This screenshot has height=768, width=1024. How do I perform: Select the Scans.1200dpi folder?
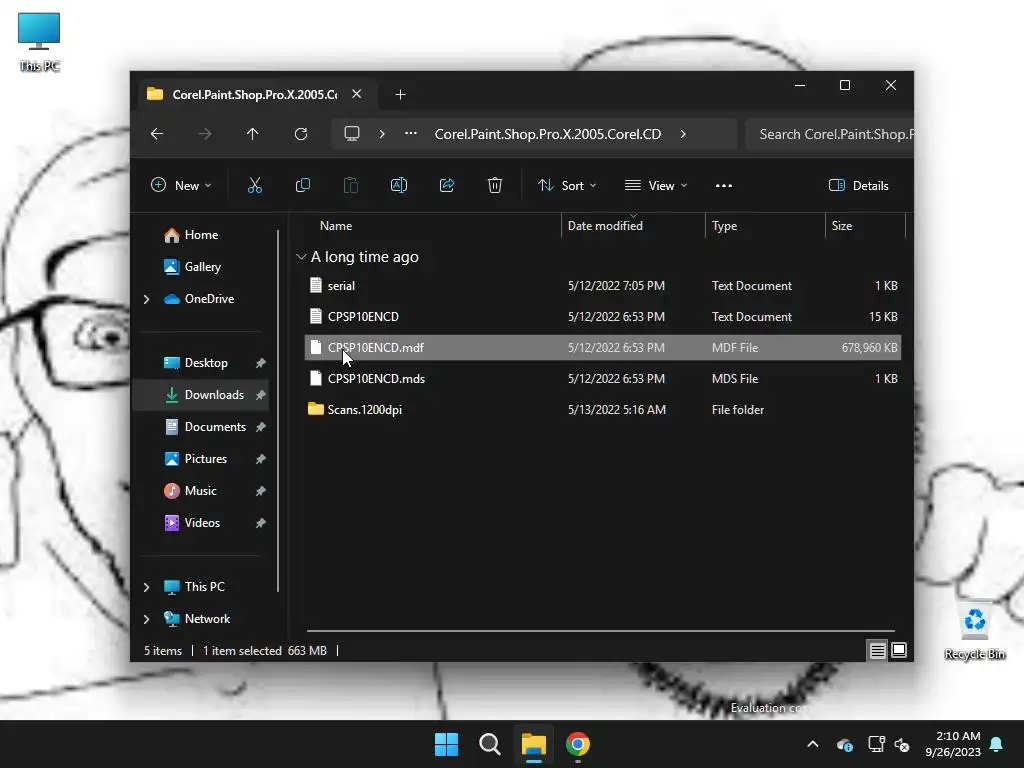click(603, 409)
